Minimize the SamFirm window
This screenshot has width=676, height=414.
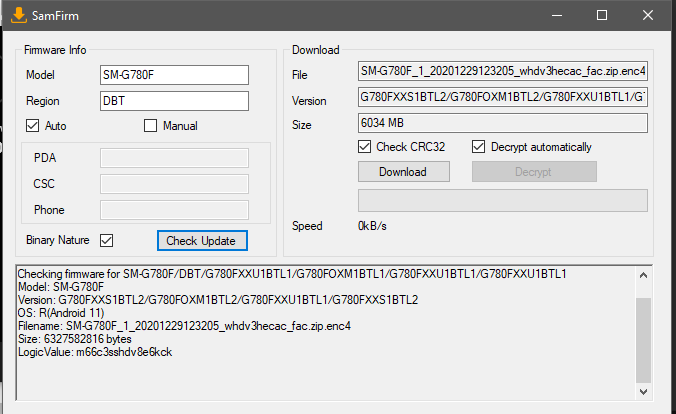557,16
